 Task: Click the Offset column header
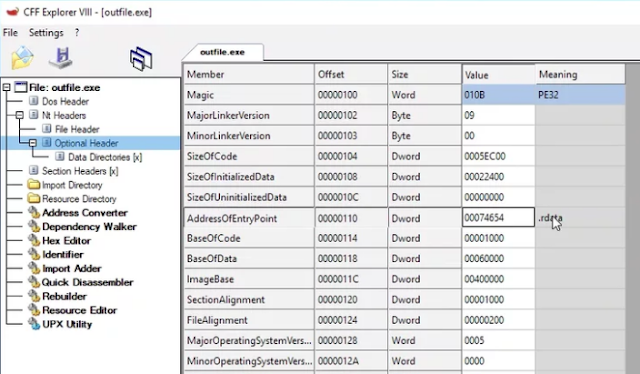(351, 74)
